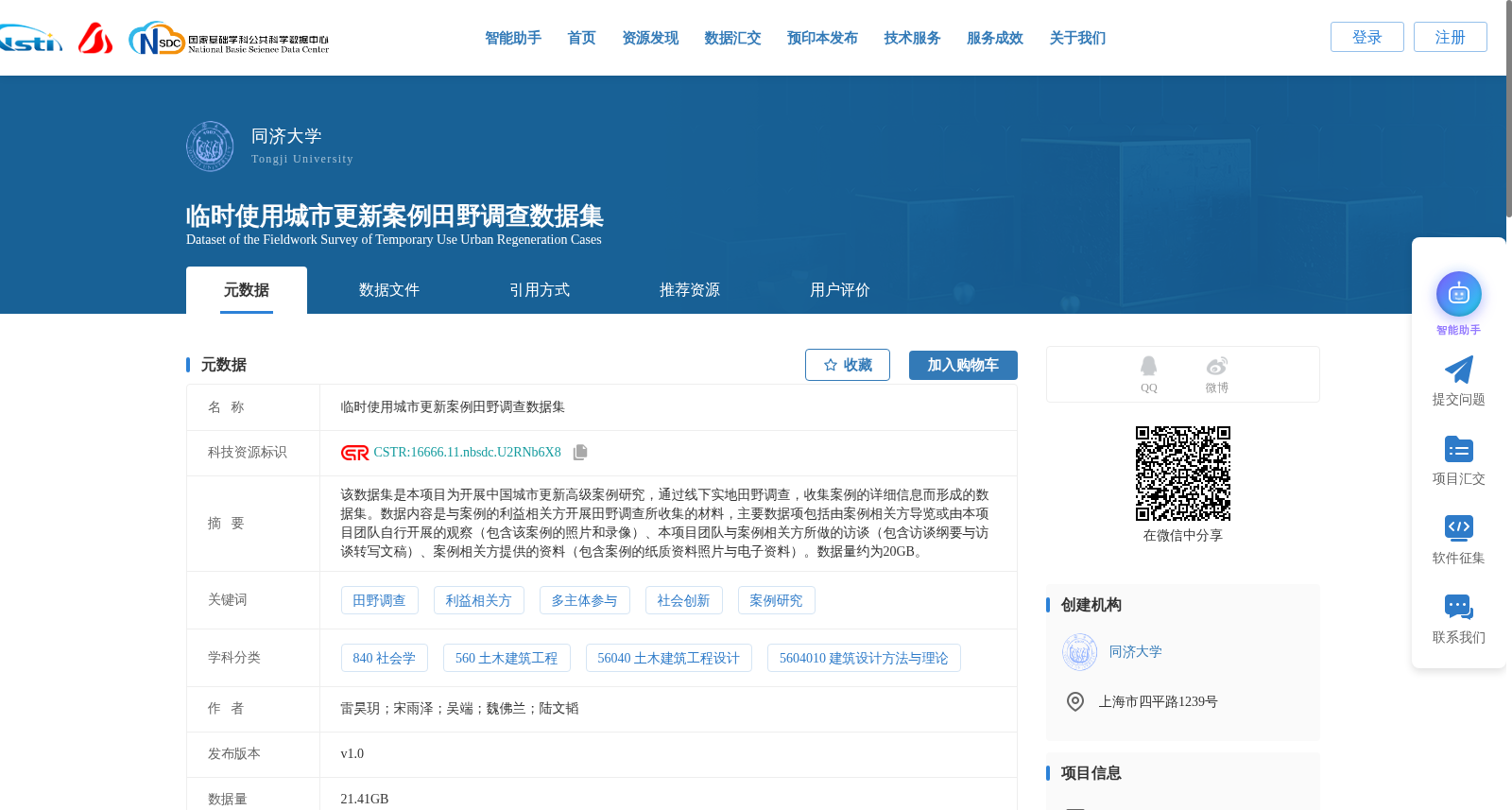
Task: Click the 收藏 favorite button
Action: (x=848, y=365)
